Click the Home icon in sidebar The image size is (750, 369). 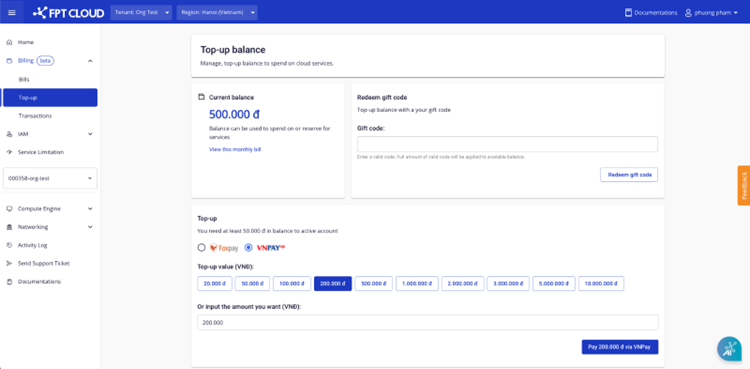tap(9, 42)
